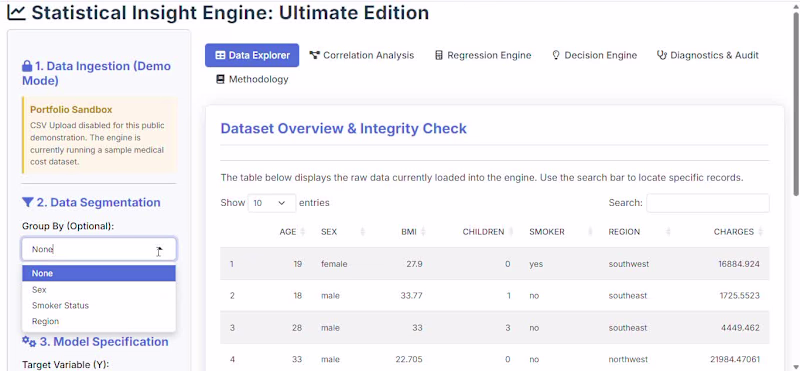Switch to Correlation Analysis tab
Image resolution: width=800 pixels, height=371 pixels.
(x=362, y=55)
